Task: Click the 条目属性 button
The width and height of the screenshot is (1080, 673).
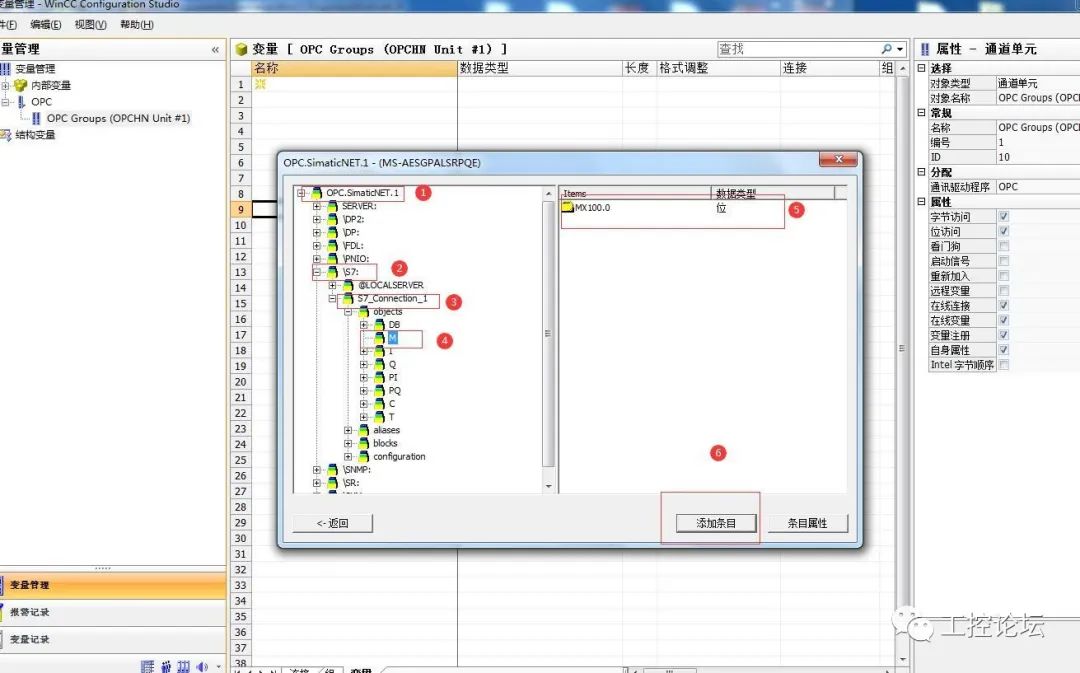Action: click(808, 523)
